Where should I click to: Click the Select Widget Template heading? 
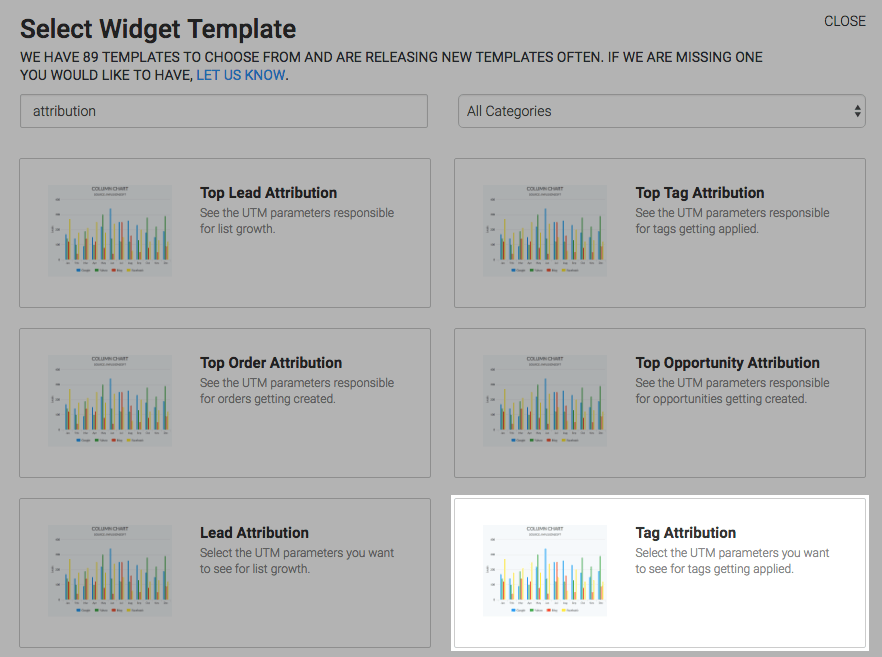pos(158,29)
